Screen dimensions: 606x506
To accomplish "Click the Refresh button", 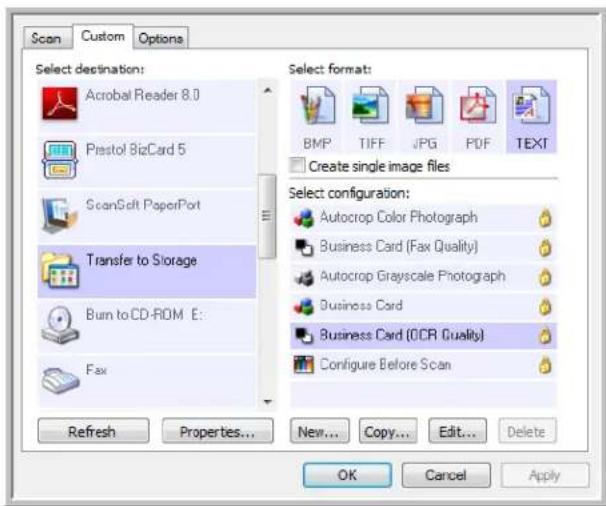I will click(x=93, y=431).
